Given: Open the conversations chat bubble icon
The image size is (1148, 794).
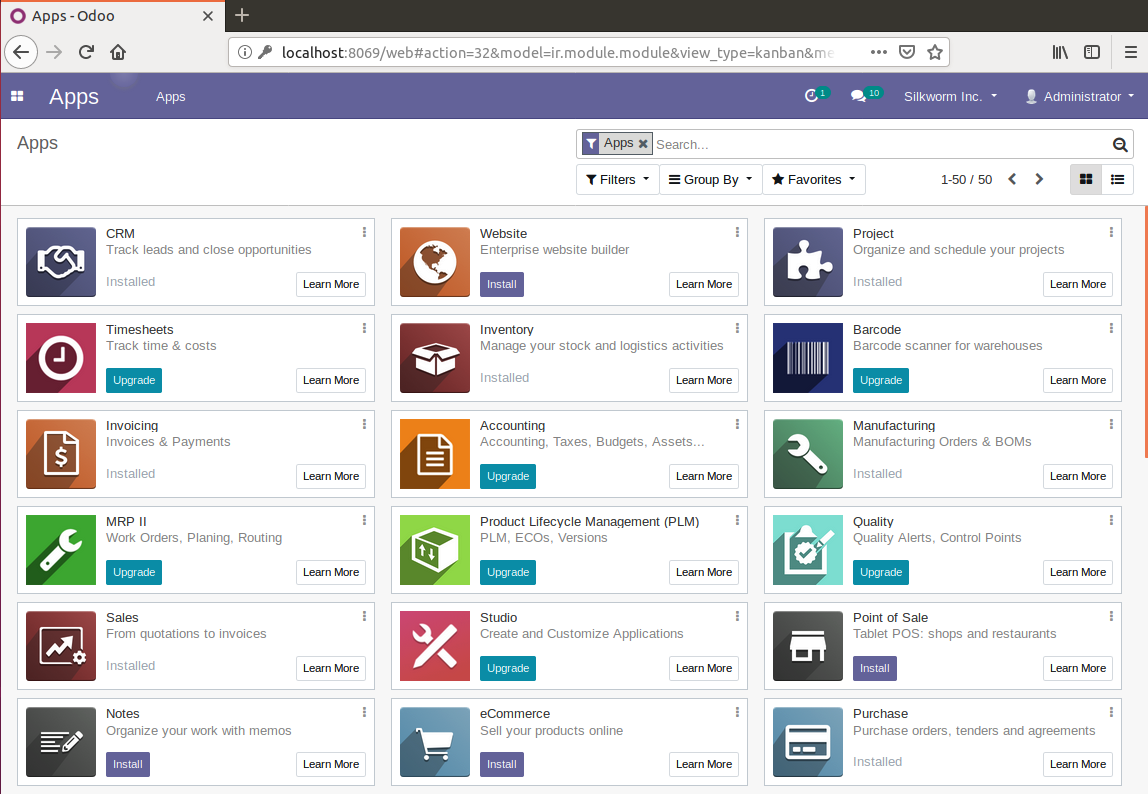Looking at the screenshot, I should [x=858, y=96].
